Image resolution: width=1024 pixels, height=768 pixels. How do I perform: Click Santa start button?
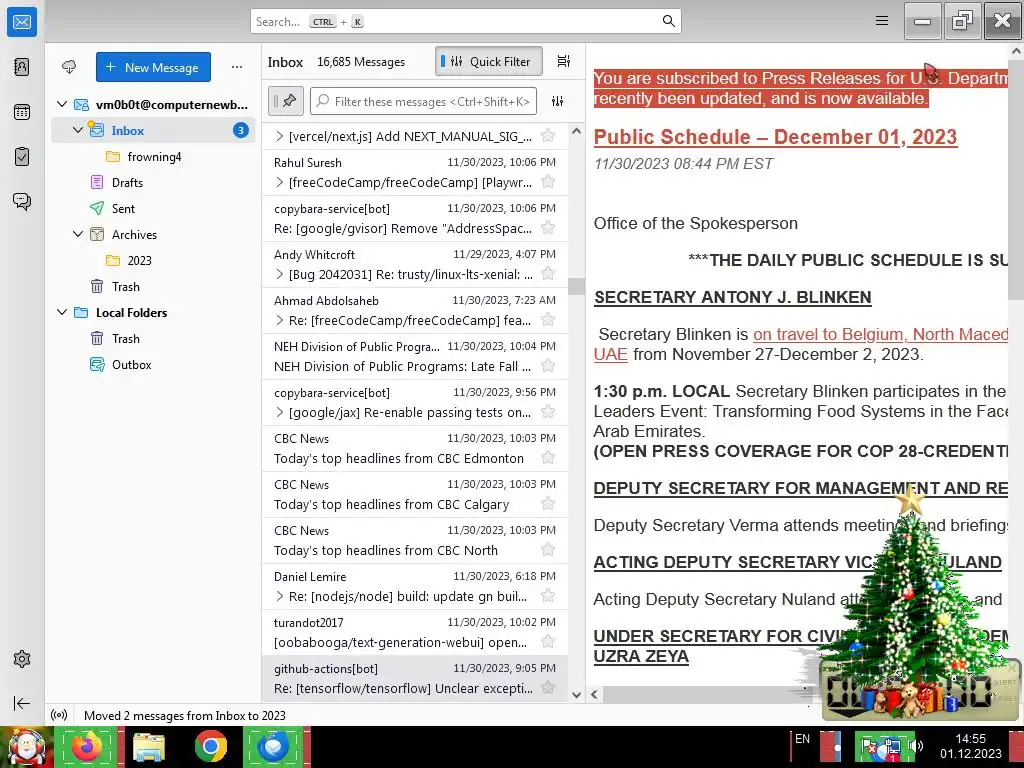click(26, 747)
